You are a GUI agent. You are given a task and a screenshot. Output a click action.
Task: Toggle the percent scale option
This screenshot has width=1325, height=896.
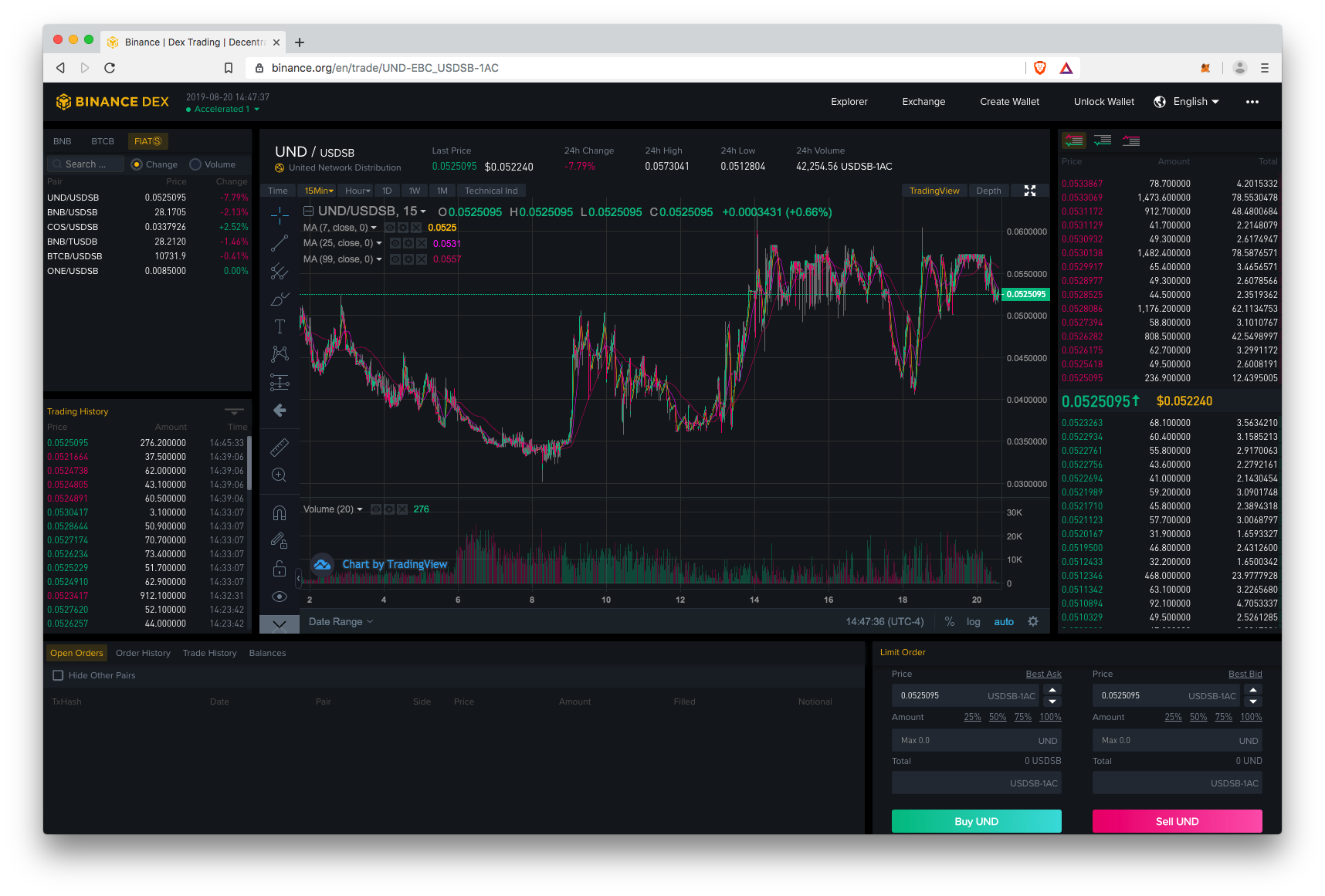(x=950, y=621)
